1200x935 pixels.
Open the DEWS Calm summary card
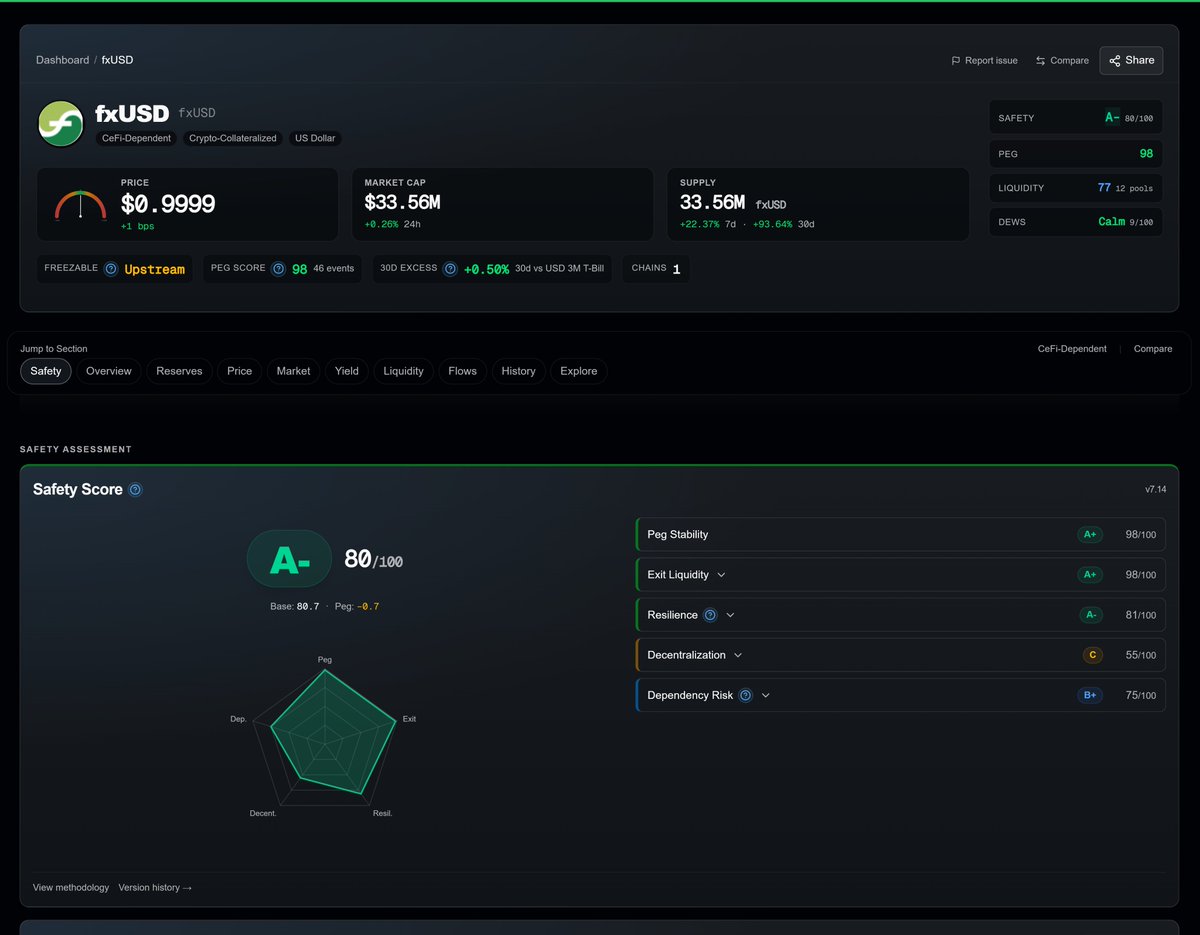coord(1076,222)
